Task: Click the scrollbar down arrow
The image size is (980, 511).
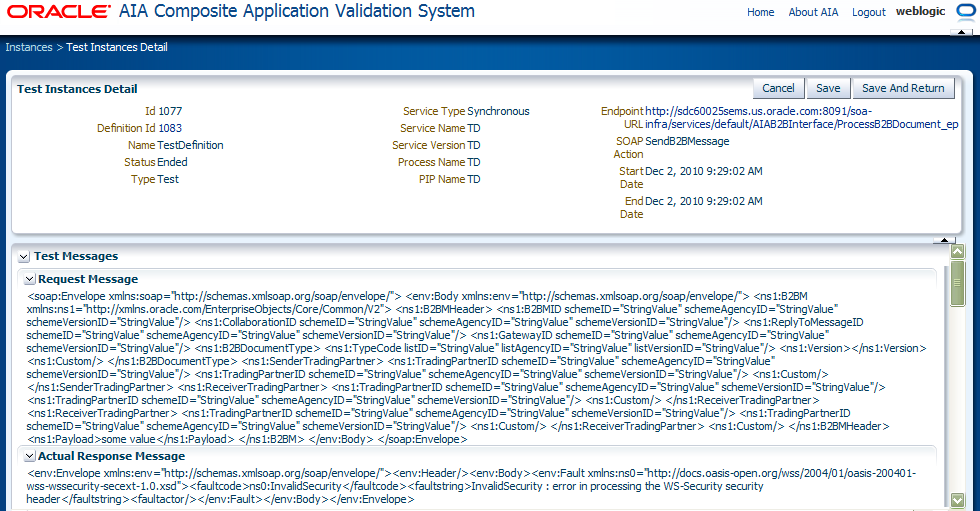Action: pos(958,500)
